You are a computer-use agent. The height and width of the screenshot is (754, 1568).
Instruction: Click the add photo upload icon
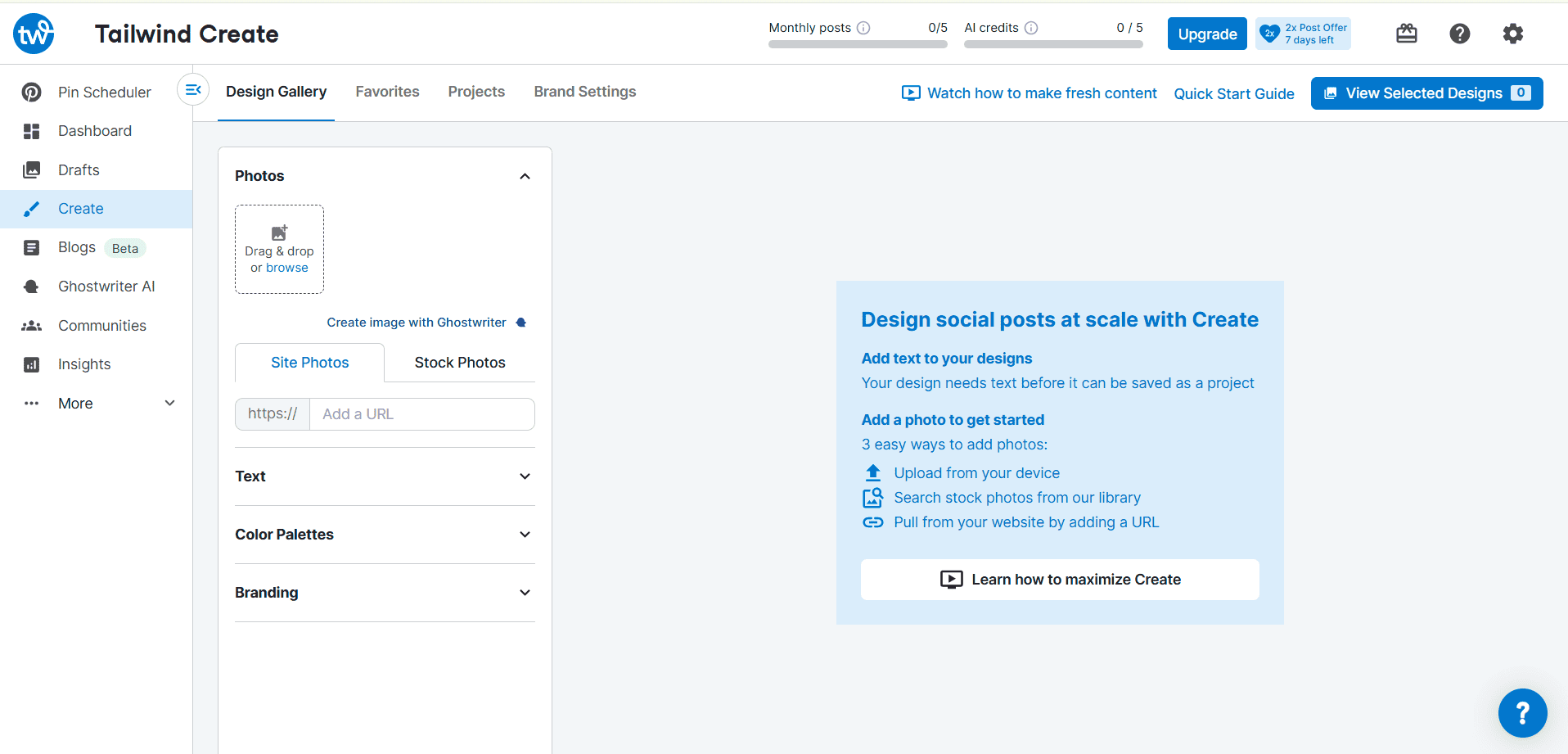click(x=279, y=233)
